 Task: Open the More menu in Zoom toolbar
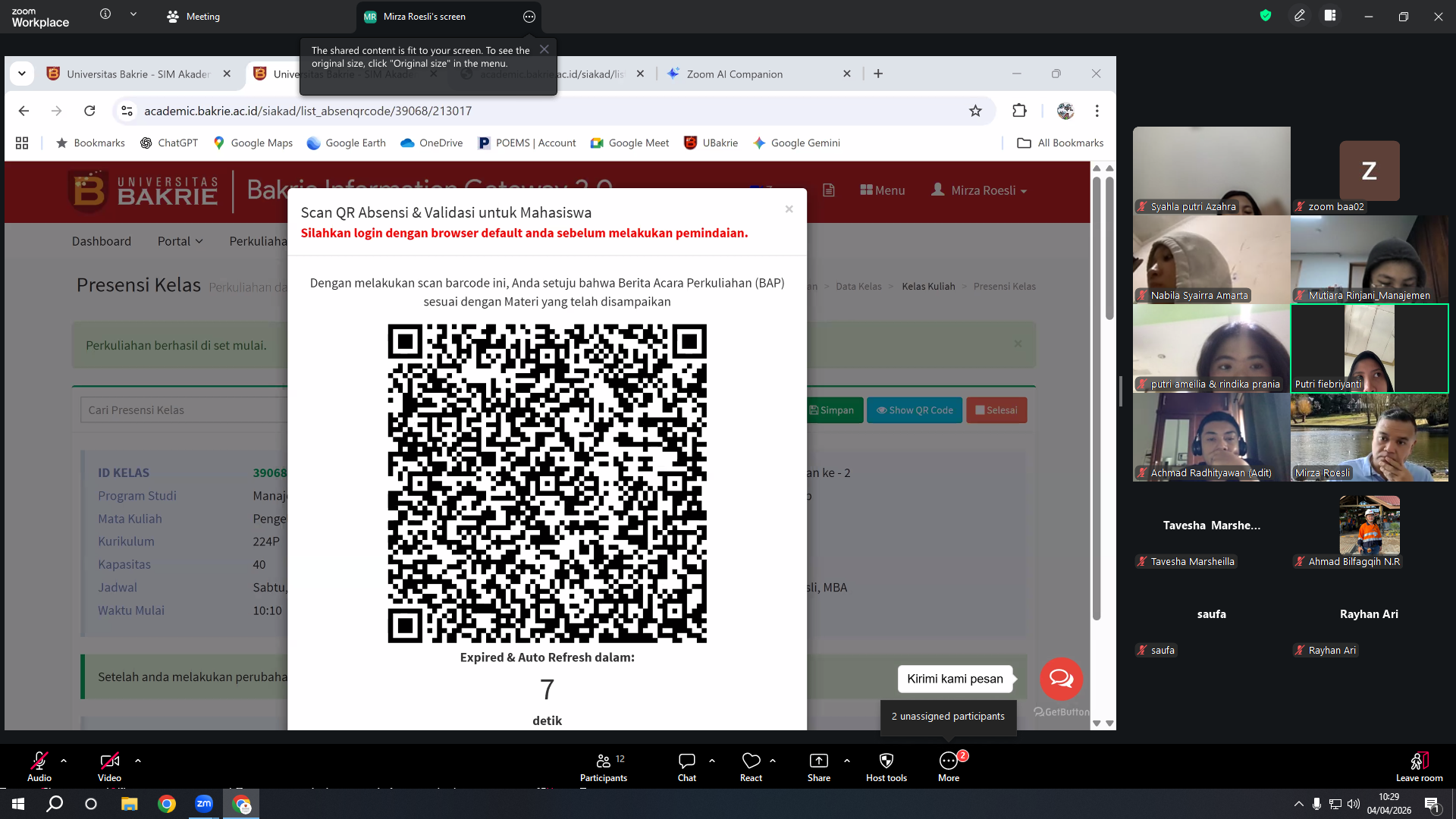(x=949, y=767)
